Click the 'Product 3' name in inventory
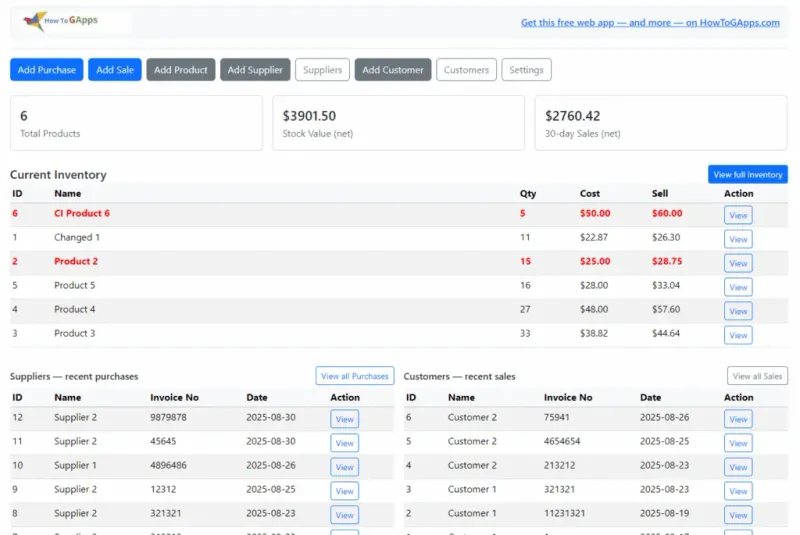Image resolution: width=800 pixels, height=535 pixels. coord(74,333)
